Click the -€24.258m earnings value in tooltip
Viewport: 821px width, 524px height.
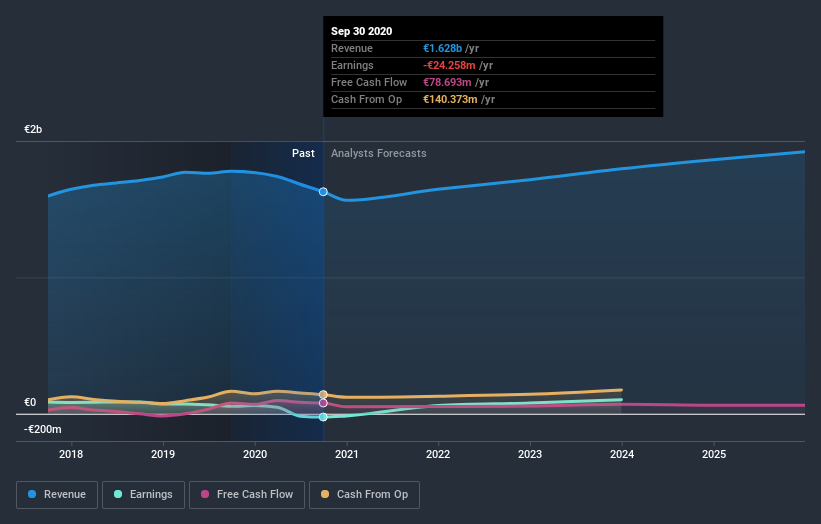[x=449, y=65]
